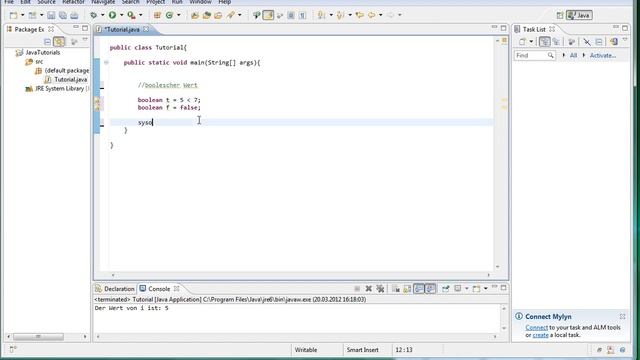Pin the console view icon
Screen dimensions: 640x360
[x=445, y=289]
